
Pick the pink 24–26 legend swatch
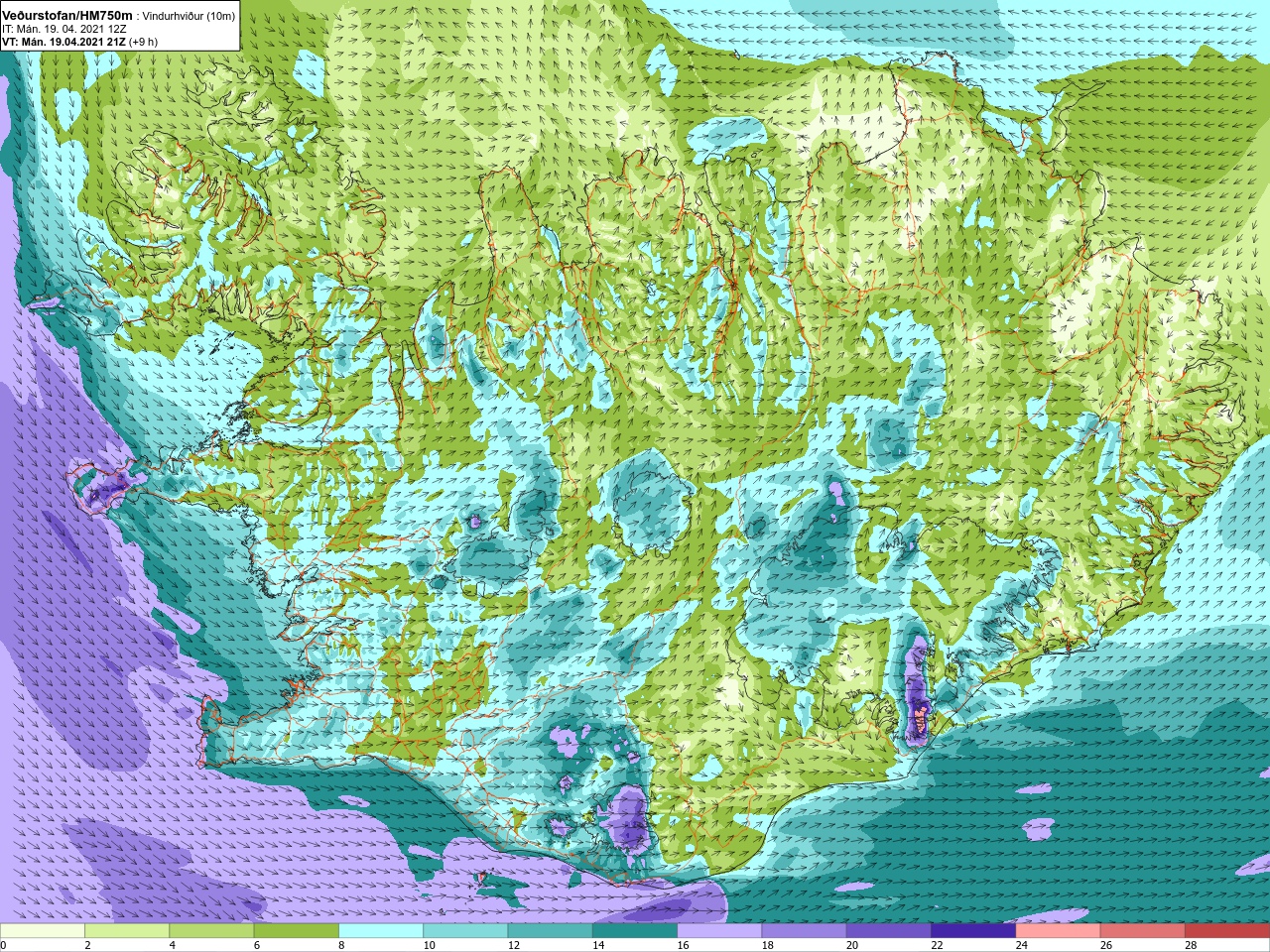tap(1058, 931)
